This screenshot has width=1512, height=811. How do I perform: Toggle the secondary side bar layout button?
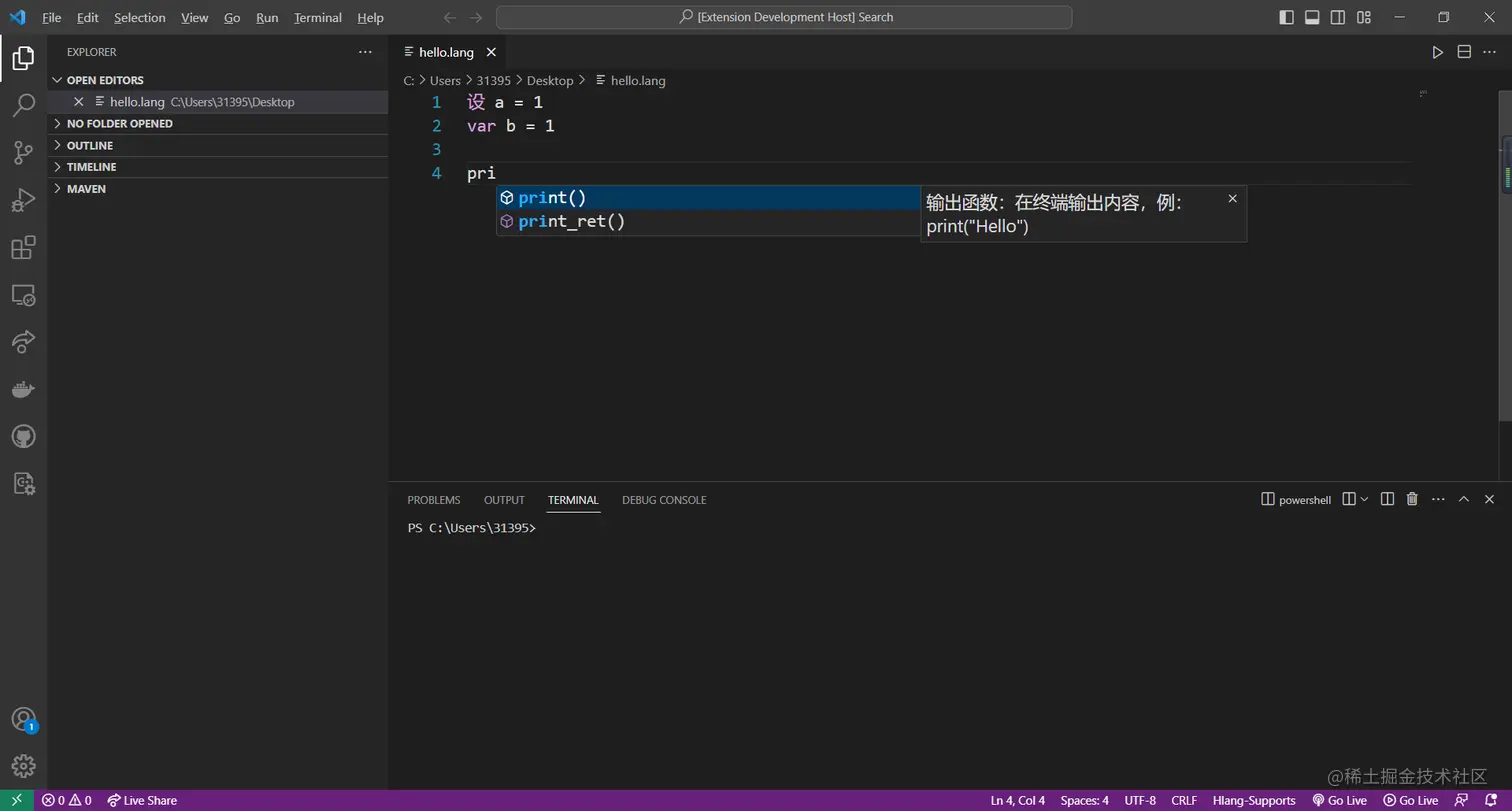[x=1338, y=17]
